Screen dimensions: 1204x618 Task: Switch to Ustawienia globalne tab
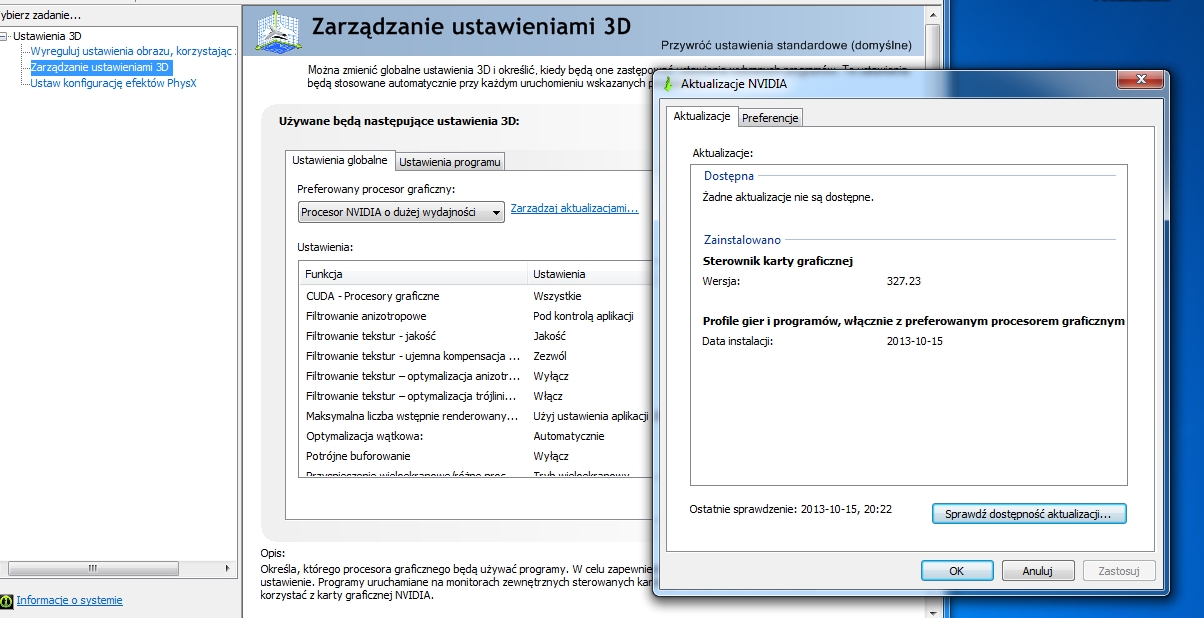[340, 160]
